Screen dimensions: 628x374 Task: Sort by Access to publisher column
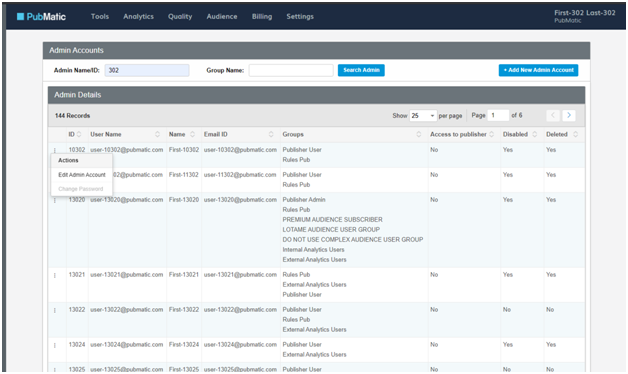point(492,134)
